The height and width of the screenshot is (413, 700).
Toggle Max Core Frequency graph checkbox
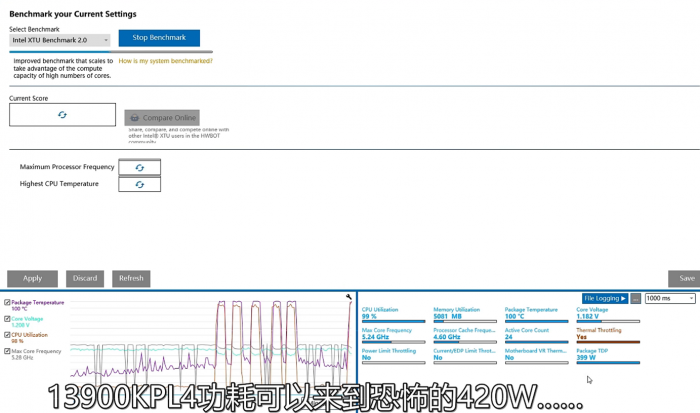7,351
